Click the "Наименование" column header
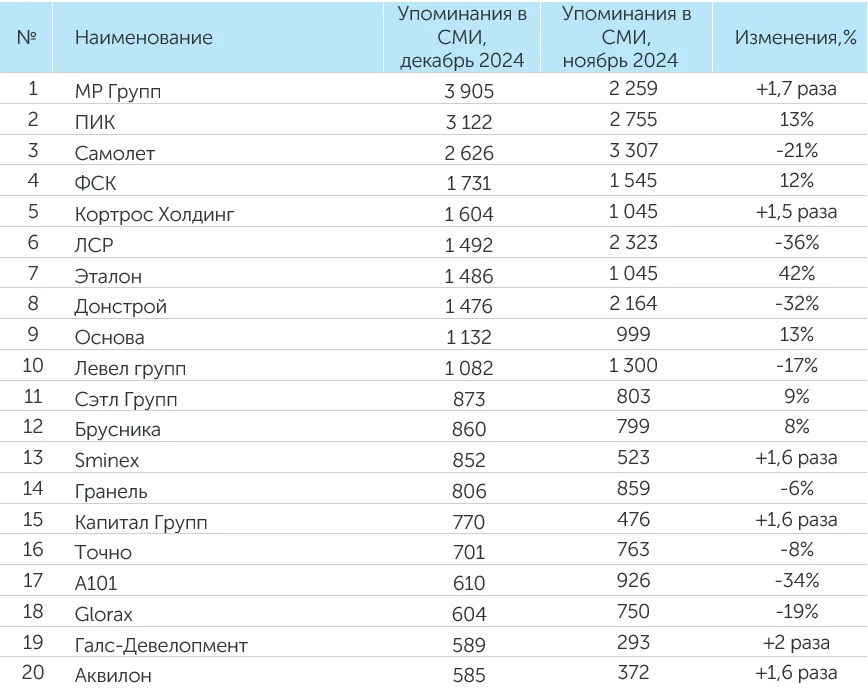Viewport: 868px width, 695px height. point(144,38)
